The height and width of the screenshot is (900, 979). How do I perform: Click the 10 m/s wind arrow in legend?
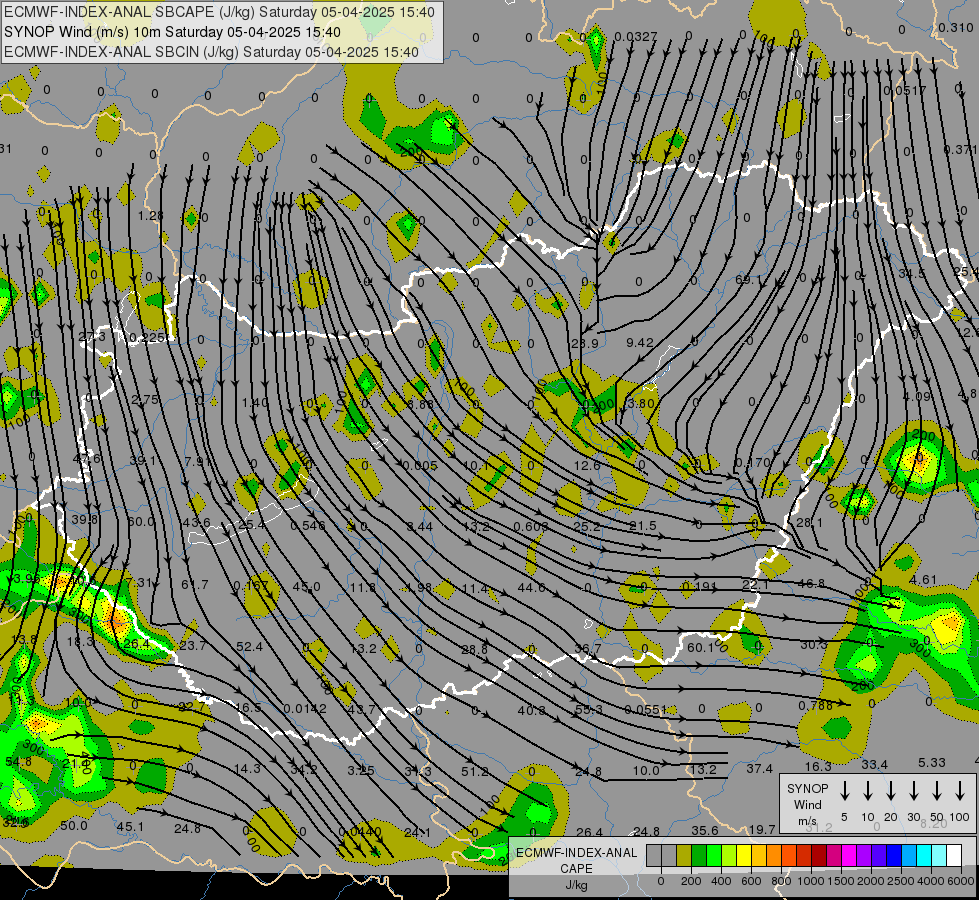(x=868, y=791)
